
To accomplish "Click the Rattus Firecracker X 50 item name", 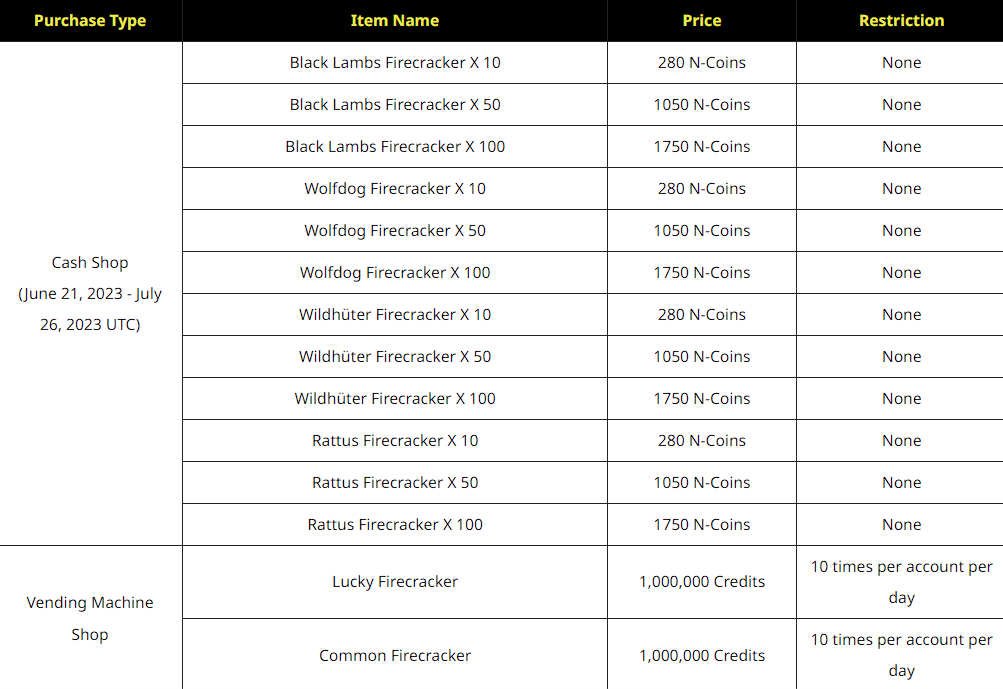I will [x=395, y=482].
